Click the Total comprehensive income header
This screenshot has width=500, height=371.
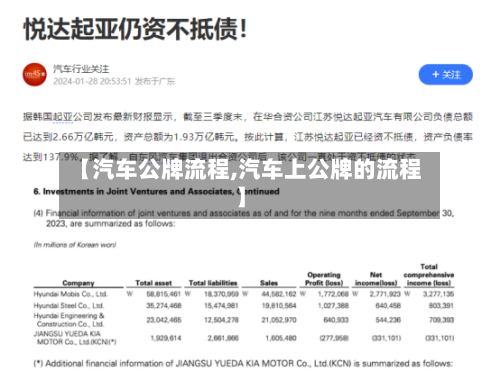tap(429, 275)
